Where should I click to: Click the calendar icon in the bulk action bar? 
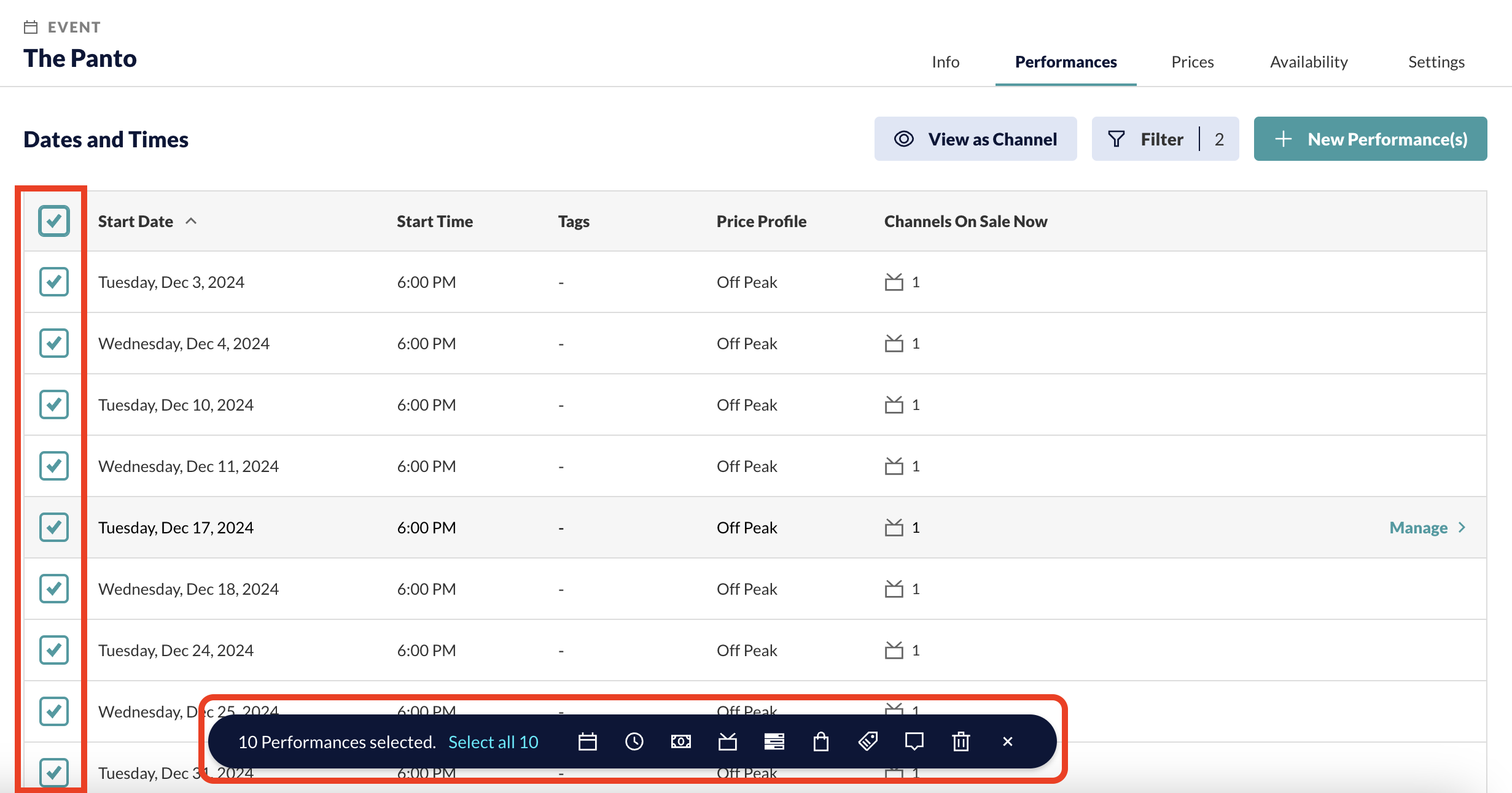pos(588,741)
